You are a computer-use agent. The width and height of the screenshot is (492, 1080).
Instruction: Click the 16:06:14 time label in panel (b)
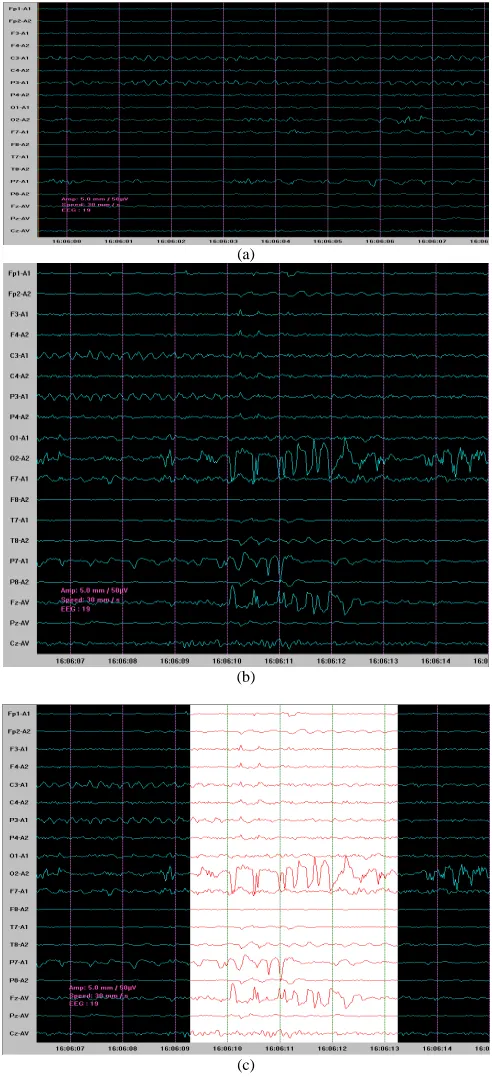(x=435, y=659)
